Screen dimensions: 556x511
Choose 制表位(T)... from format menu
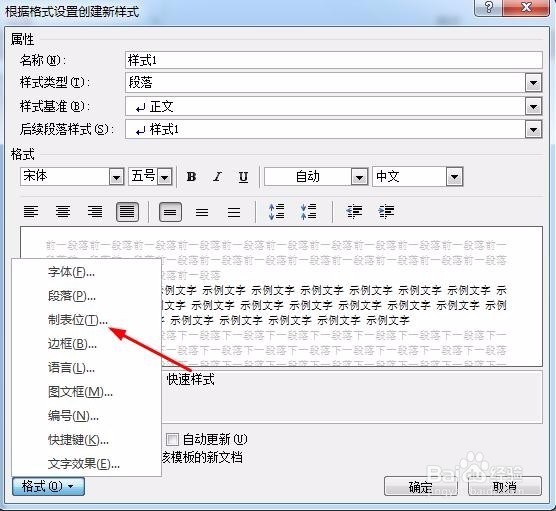(87, 320)
